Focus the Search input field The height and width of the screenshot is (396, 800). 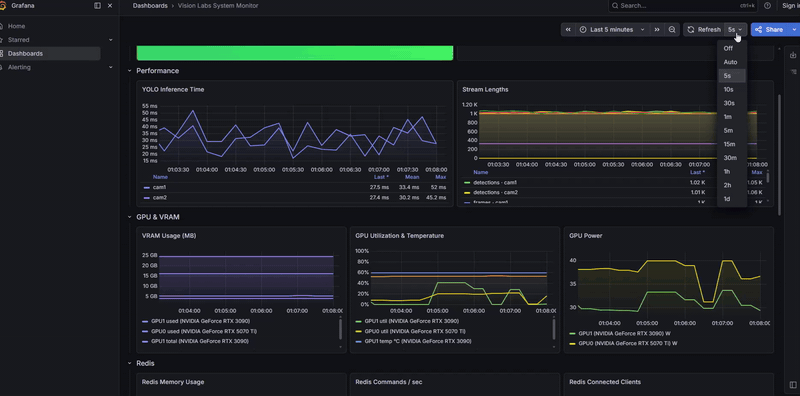(683, 6)
